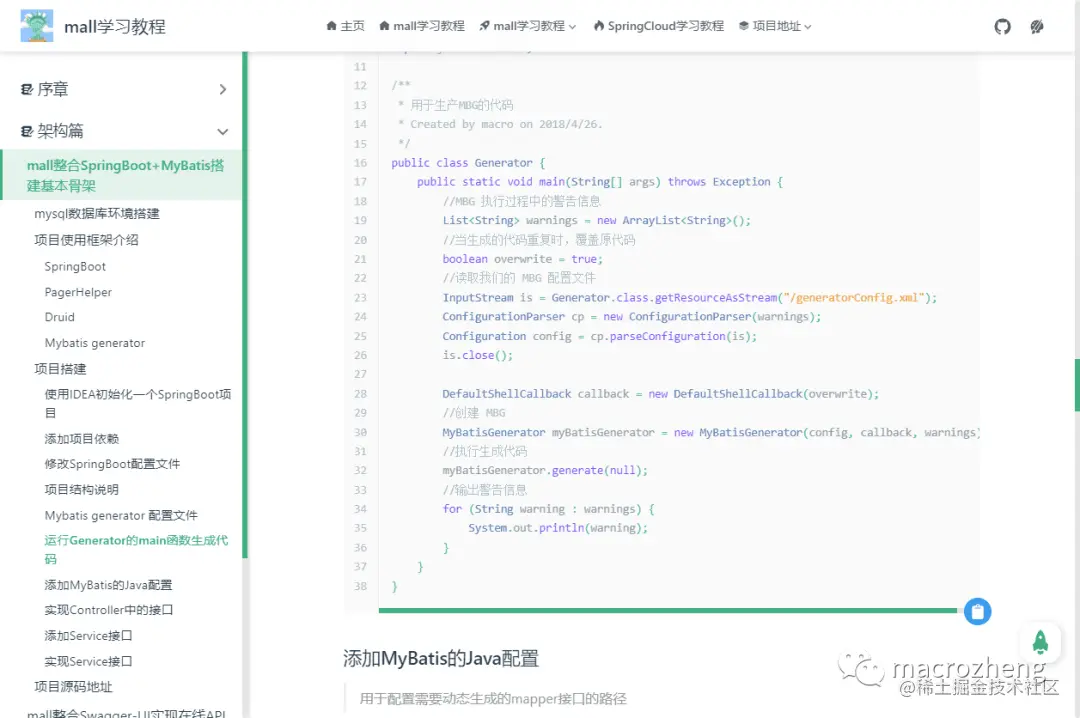Expand the 序章 sidebar section
Image resolution: width=1080 pixels, height=718 pixels.
pos(124,90)
